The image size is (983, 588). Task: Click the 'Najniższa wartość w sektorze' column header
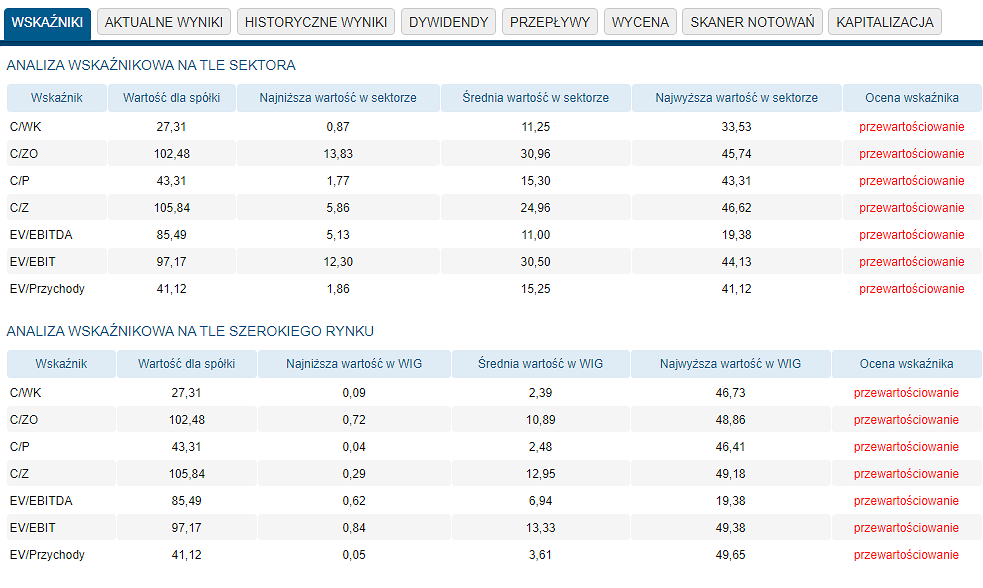tap(337, 98)
